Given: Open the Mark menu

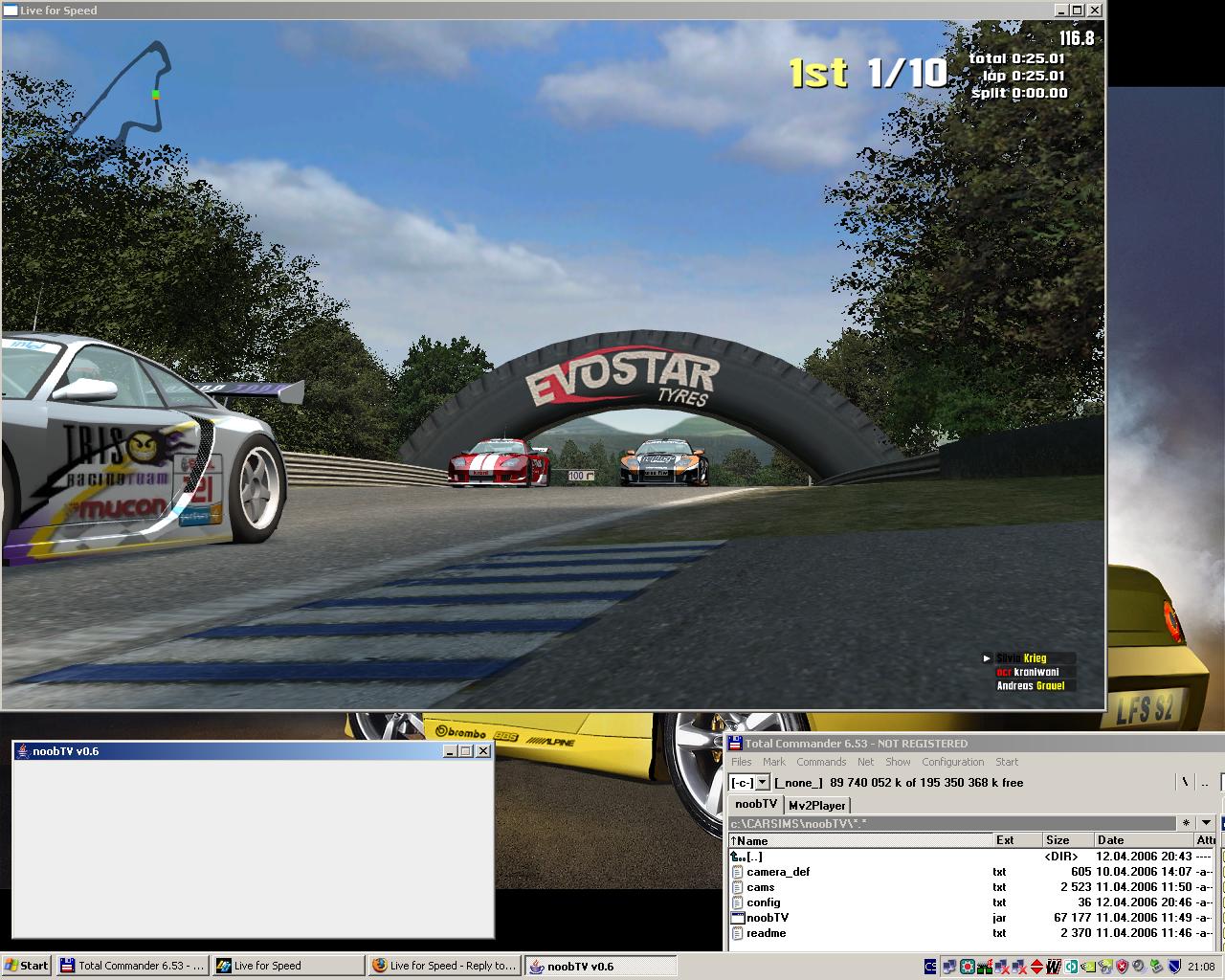Looking at the screenshot, I should point(774,762).
